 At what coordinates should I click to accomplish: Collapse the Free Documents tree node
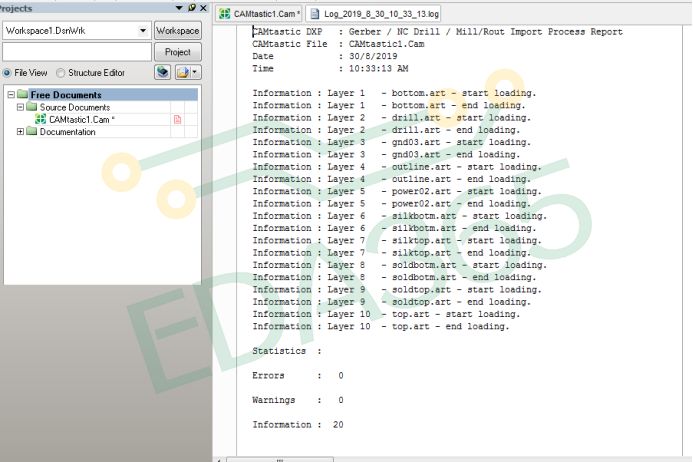[11, 95]
